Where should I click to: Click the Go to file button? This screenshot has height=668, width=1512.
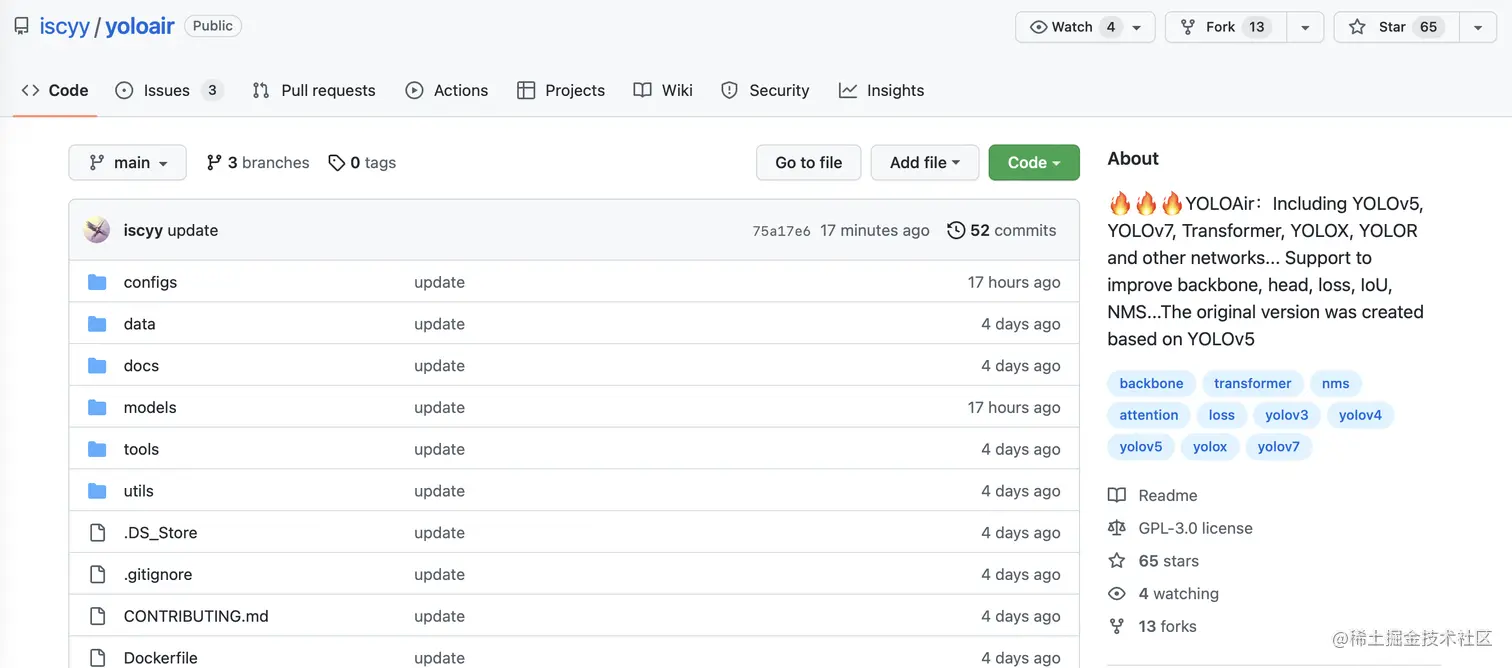[808, 163]
